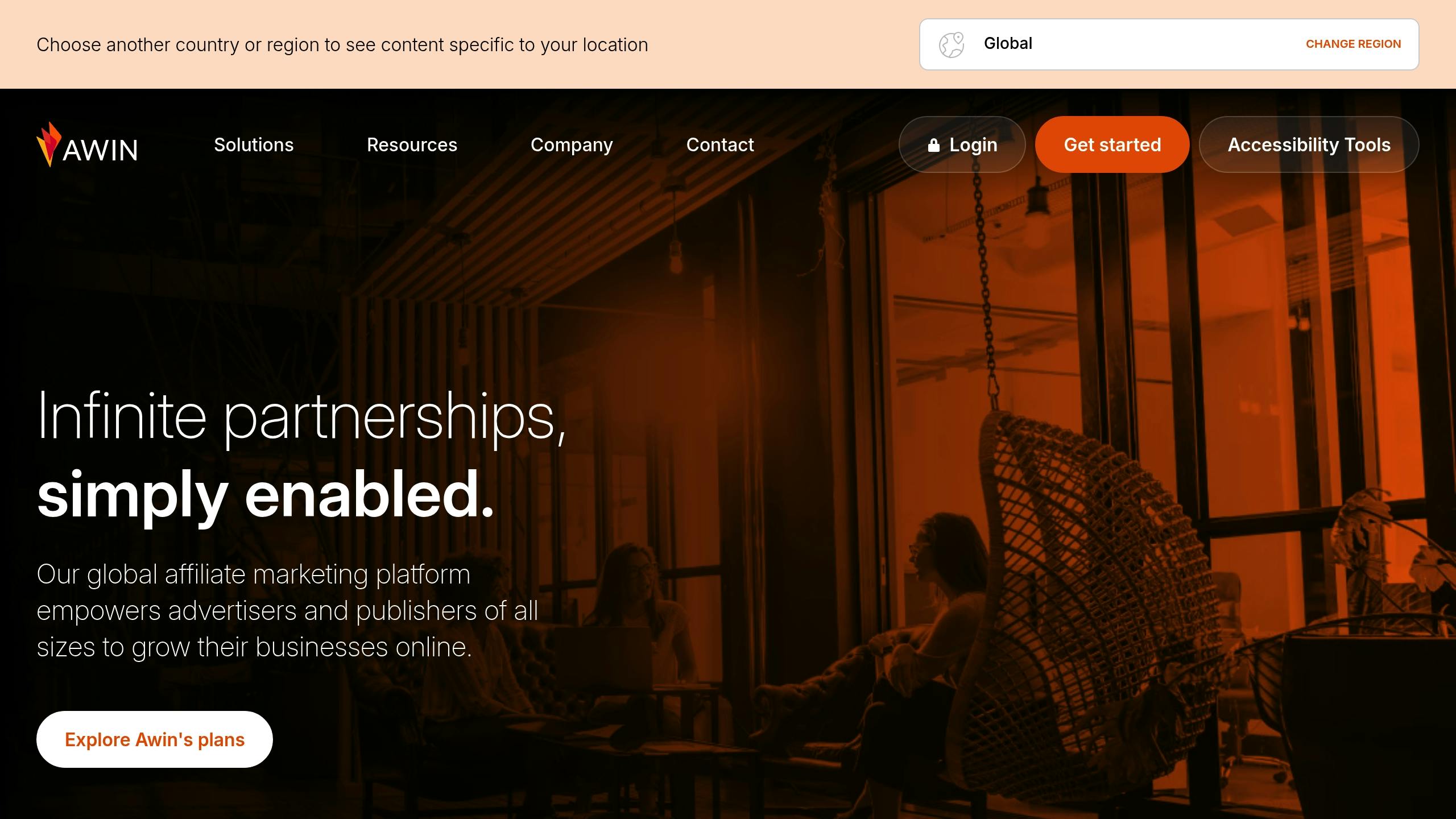Click the globe icon in region selector
1456x819 pixels.
click(951, 45)
